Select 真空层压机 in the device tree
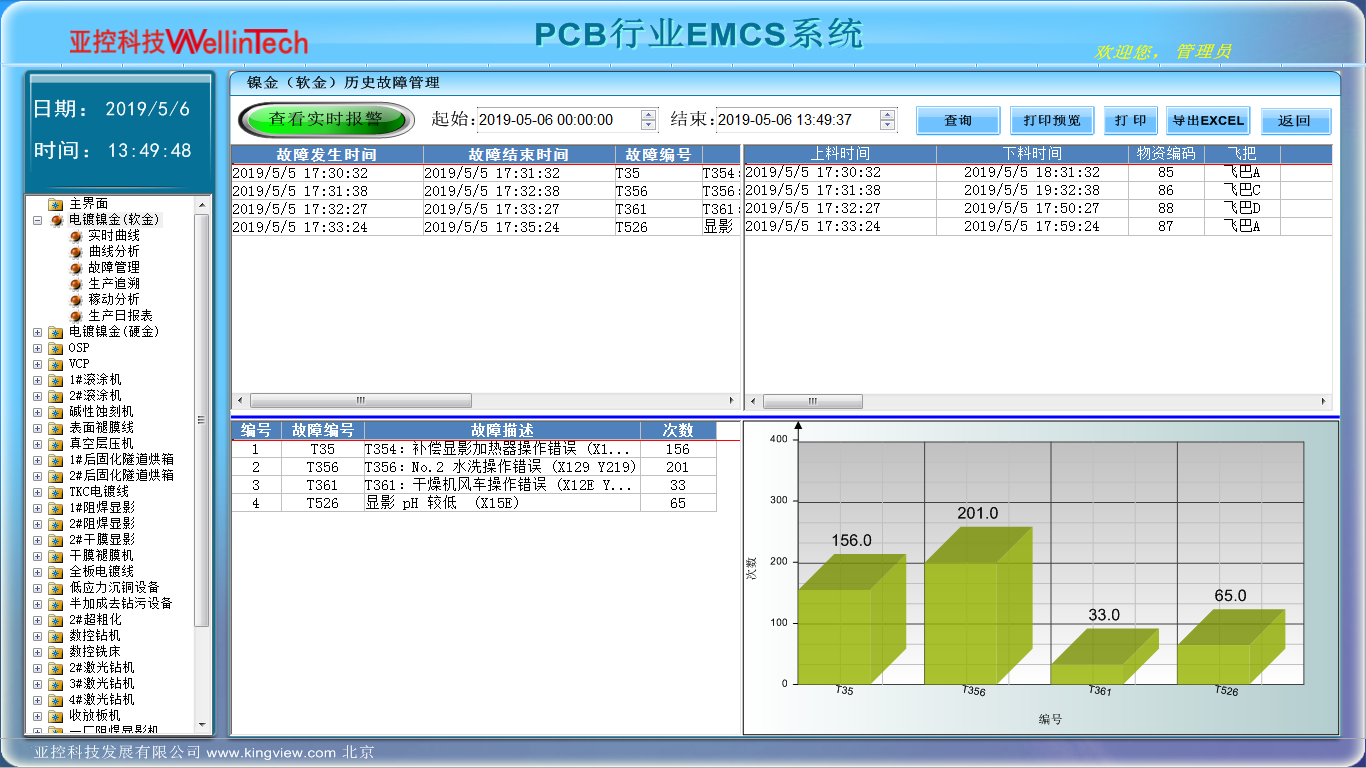 point(100,444)
